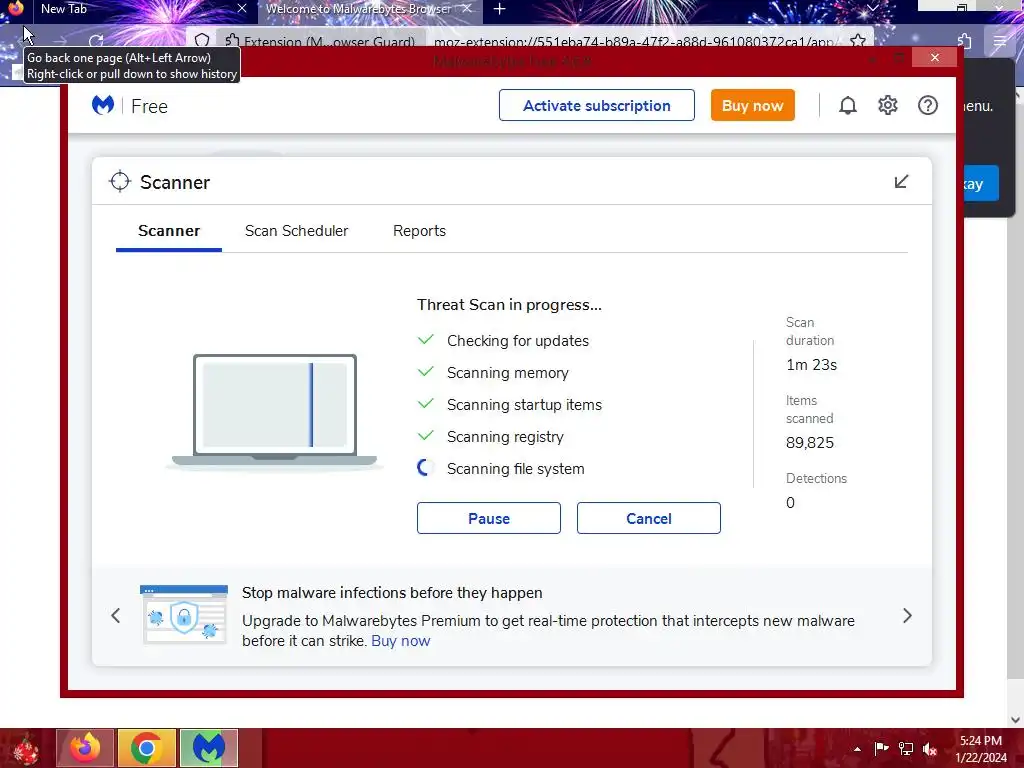Click the Firefox back arrow button
1024x768 pixels.
23,40
